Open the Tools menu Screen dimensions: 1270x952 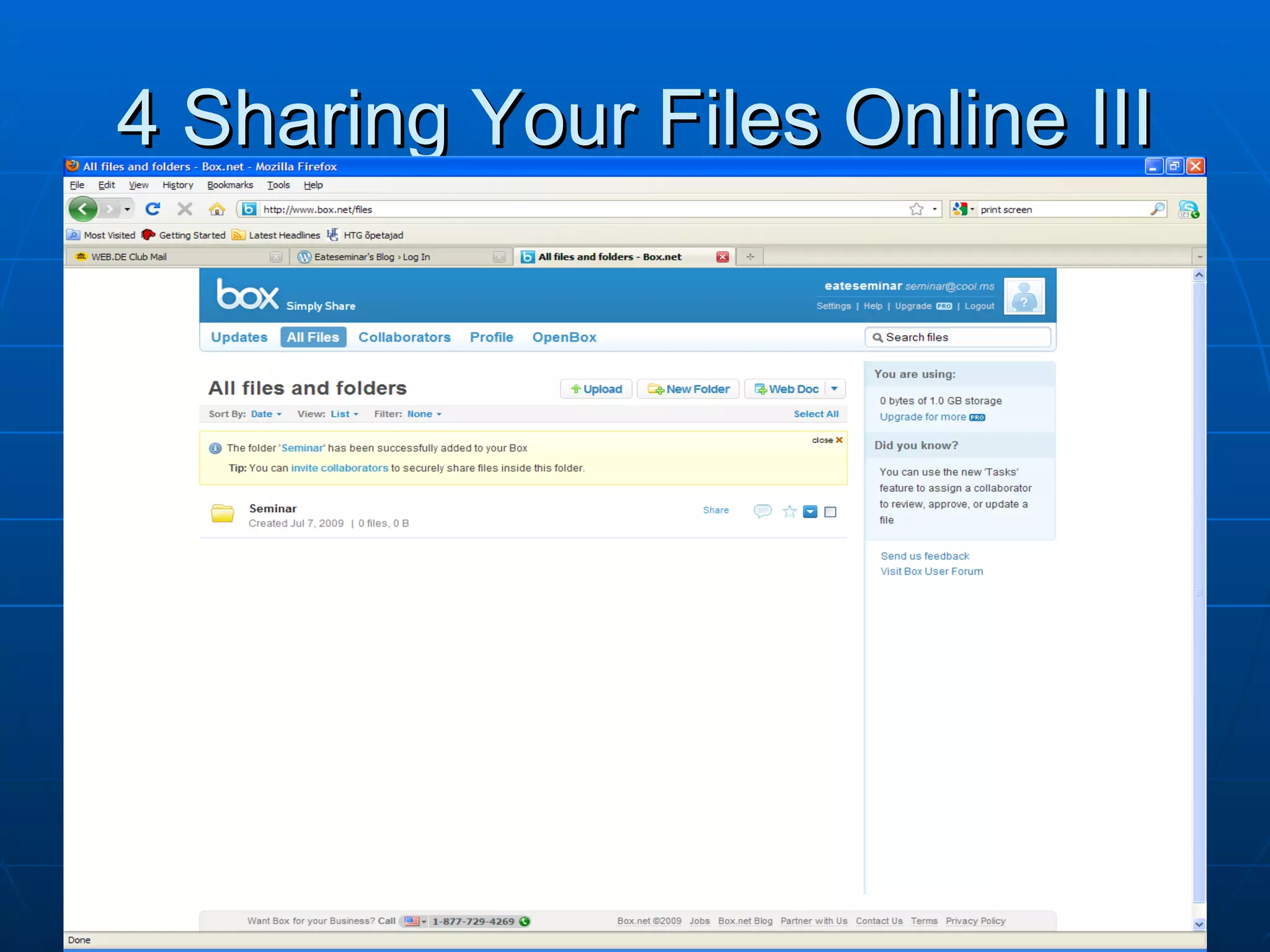[x=278, y=185]
